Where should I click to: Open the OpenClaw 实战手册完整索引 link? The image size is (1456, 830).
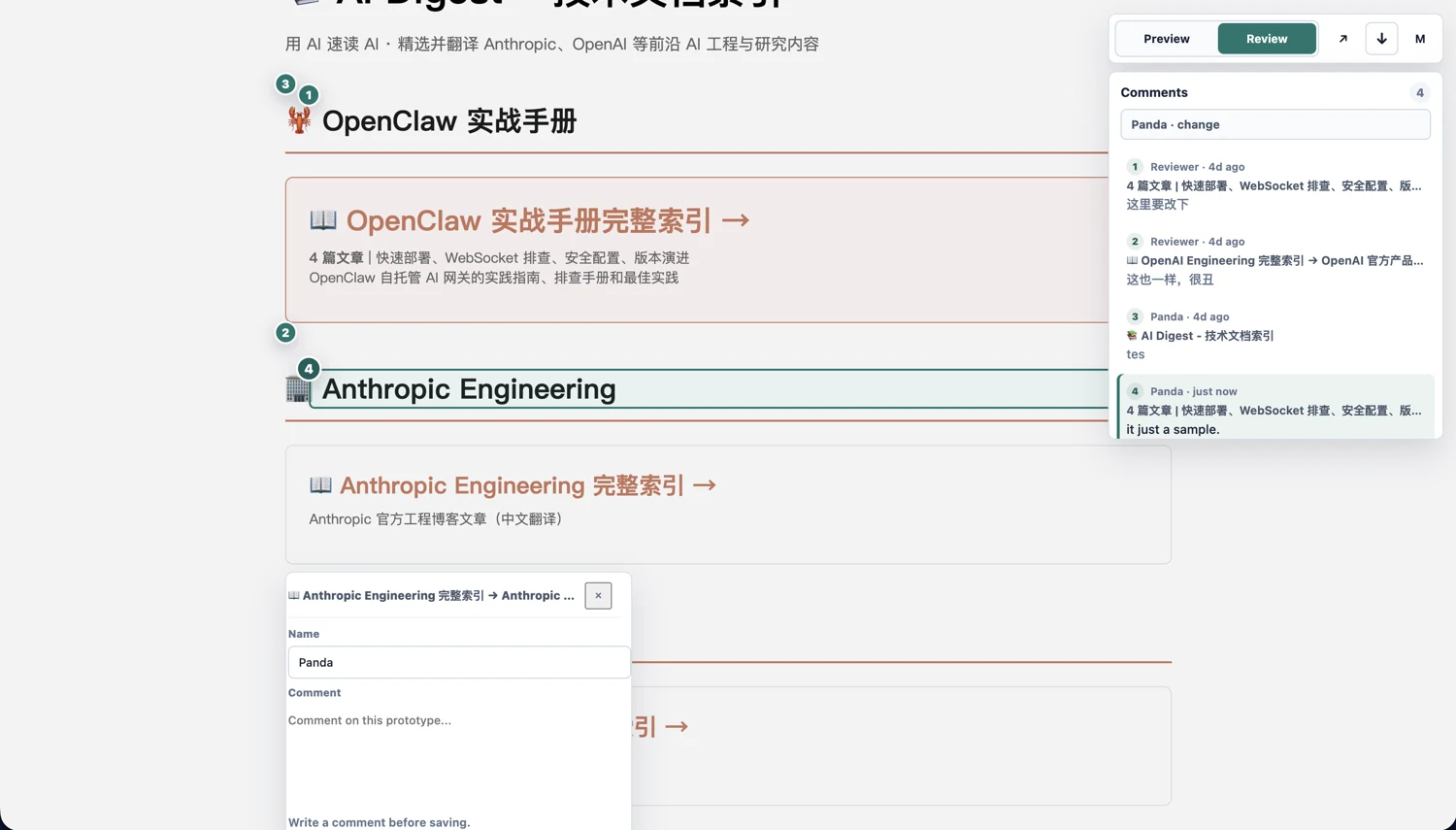[x=547, y=220]
